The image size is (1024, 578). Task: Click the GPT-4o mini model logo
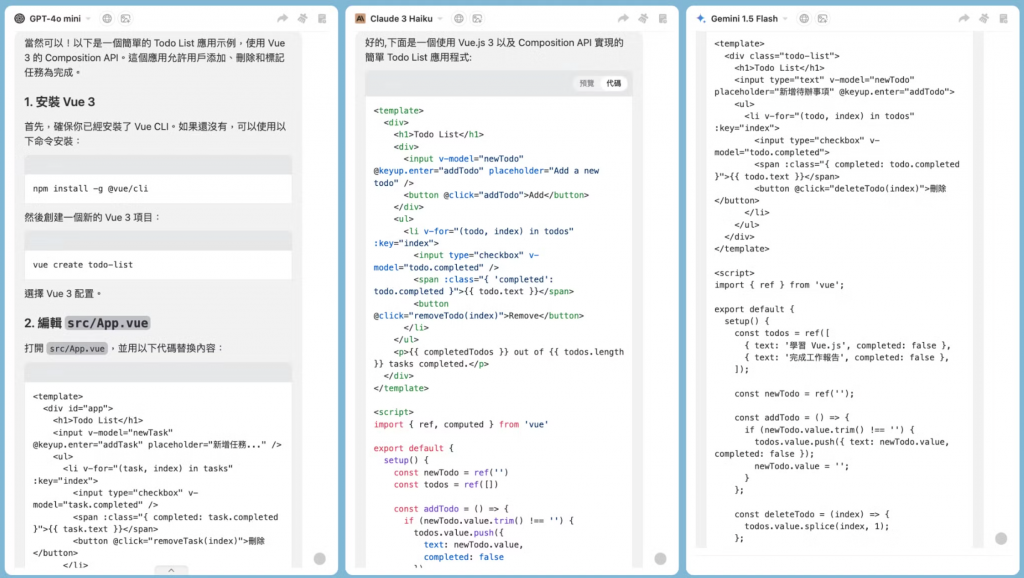(x=20, y=18)
